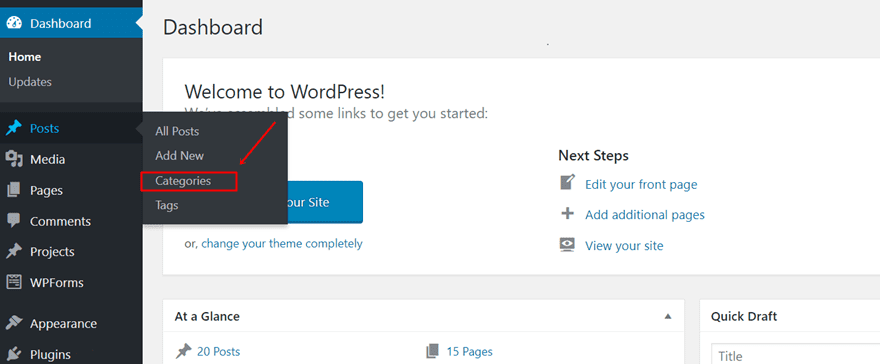The image size is (880, 364).
Task: Open the '20 Posts' link
Action: tap(218, 352)
